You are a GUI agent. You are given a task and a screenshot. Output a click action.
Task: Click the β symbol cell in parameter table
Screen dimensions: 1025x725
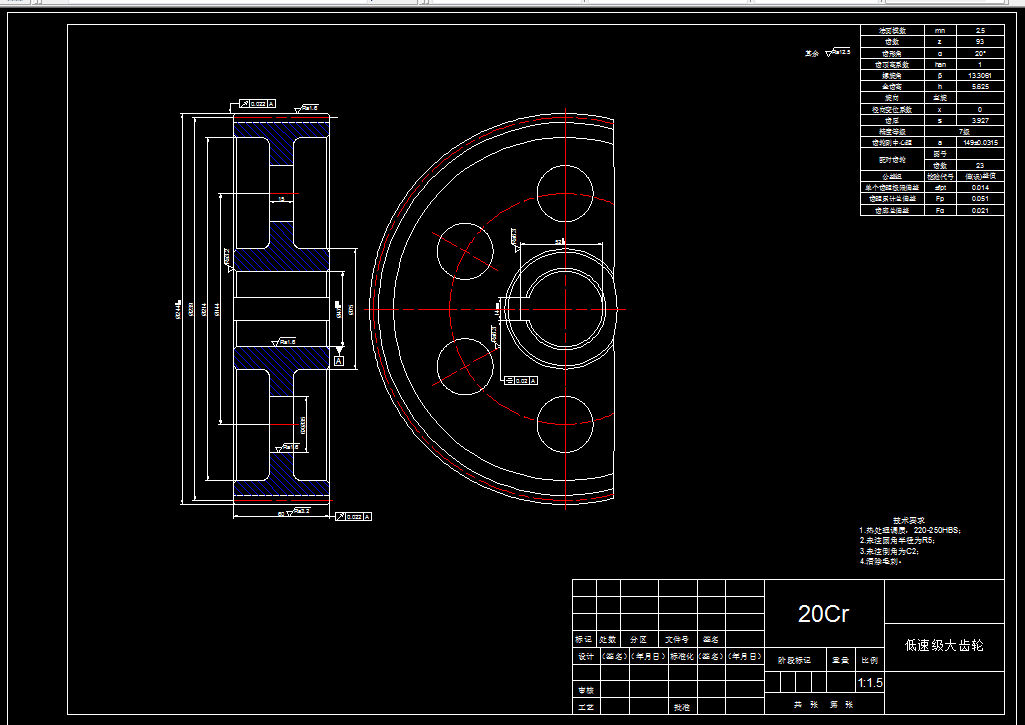click(x=940, y=76)
